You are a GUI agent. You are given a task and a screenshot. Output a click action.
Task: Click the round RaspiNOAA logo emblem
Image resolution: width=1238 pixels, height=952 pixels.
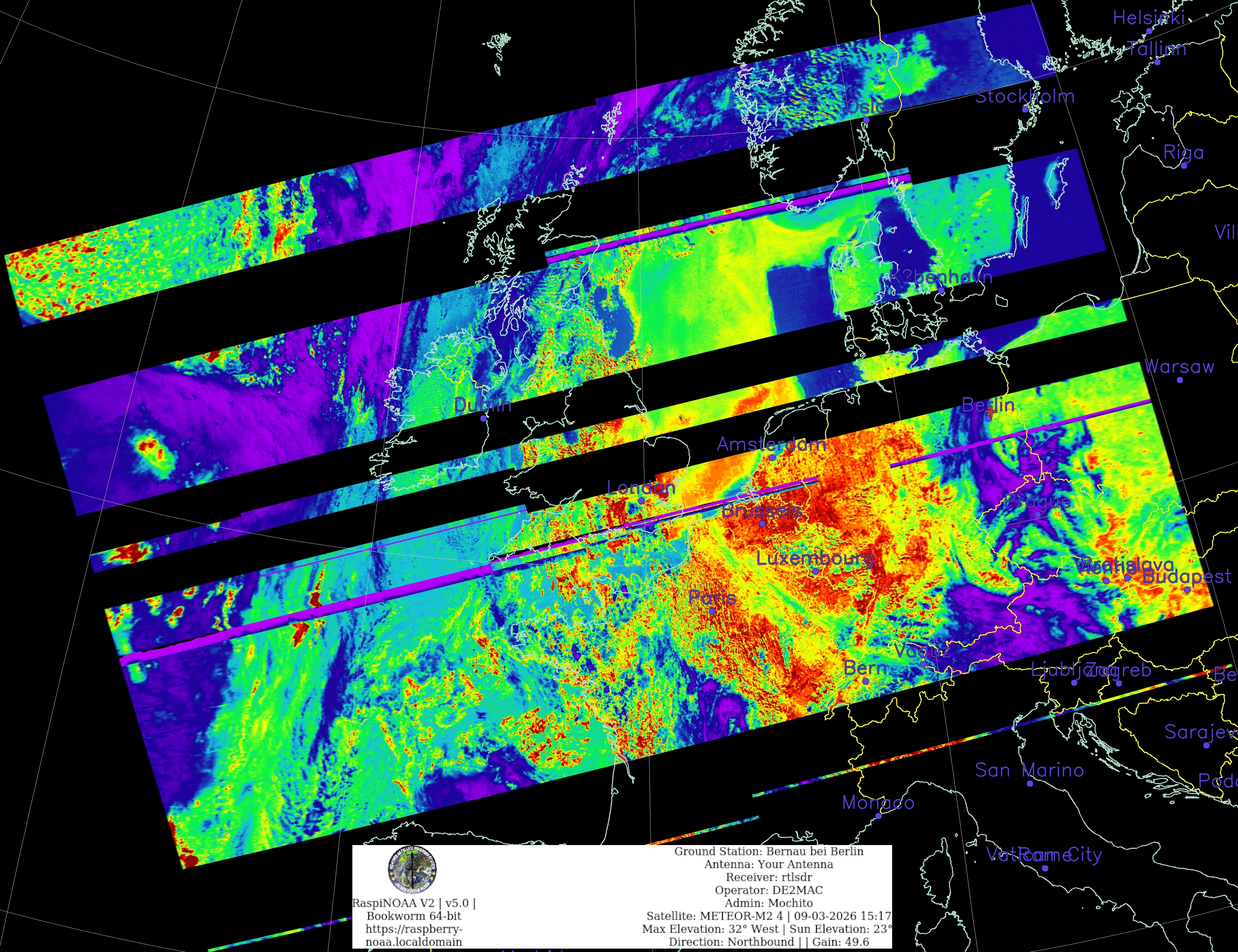(x=412, y=869)
